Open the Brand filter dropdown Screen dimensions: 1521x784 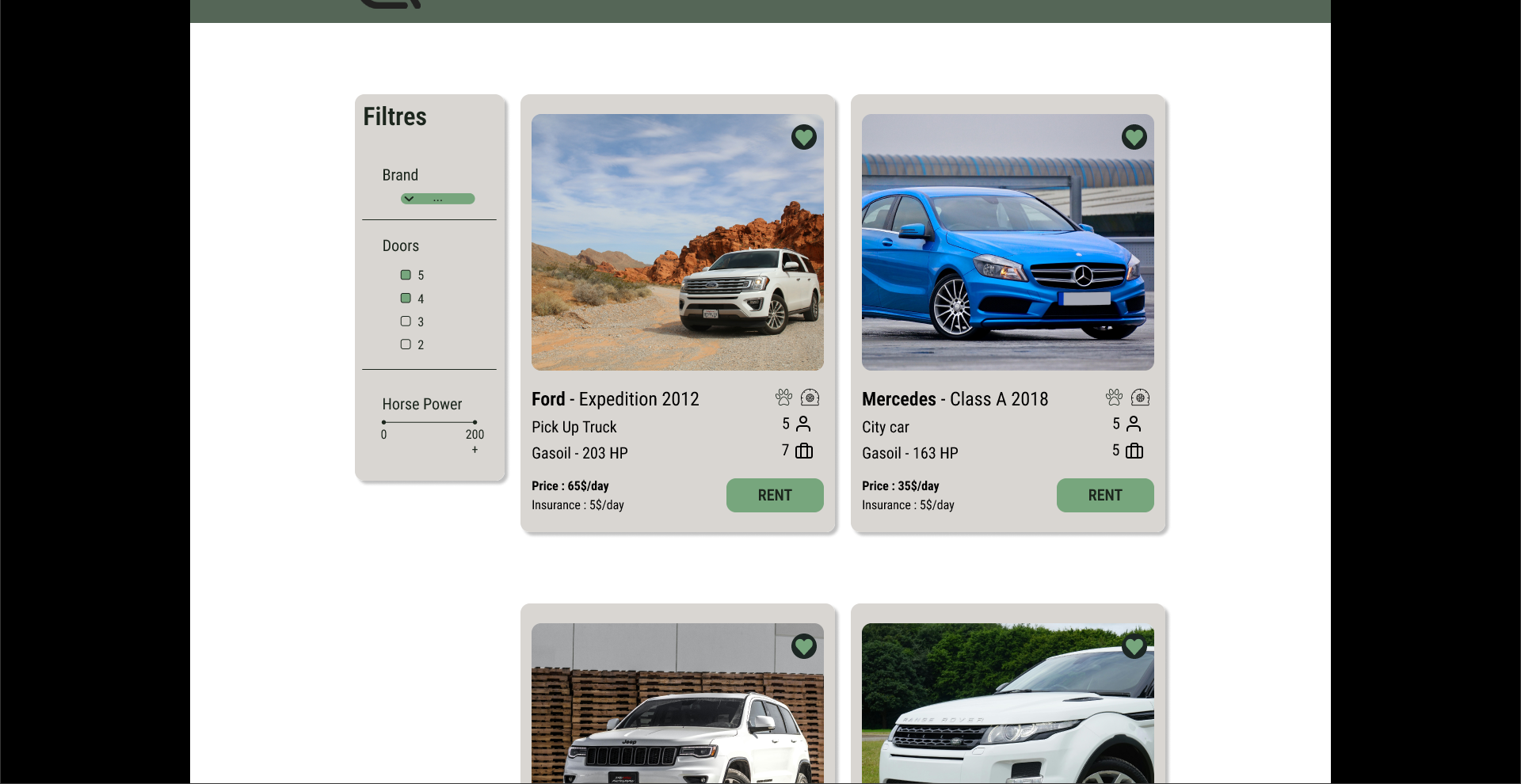pyautogui.click(x=437, y=199)
